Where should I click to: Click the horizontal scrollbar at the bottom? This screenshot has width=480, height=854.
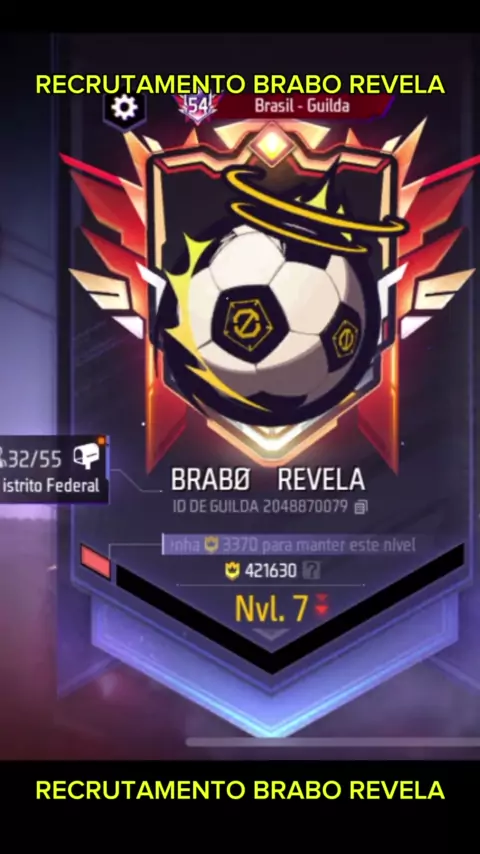(333, 742)
